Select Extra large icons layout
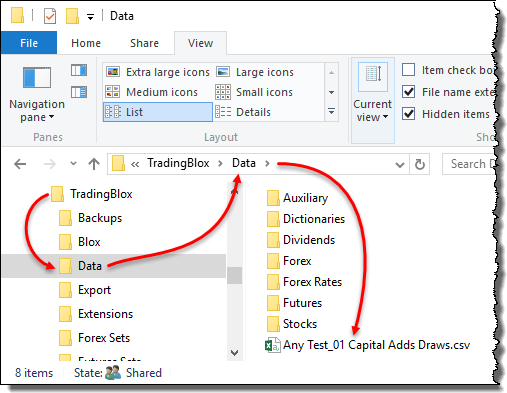507x393 pixels. pos(158,72)
